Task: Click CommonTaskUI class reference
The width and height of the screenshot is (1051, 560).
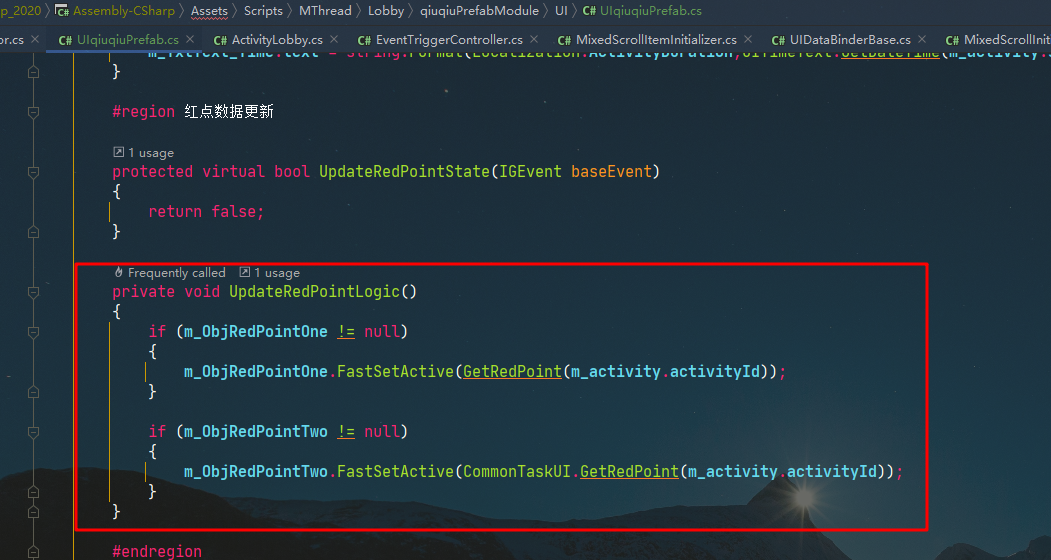Action: (517, 471)
